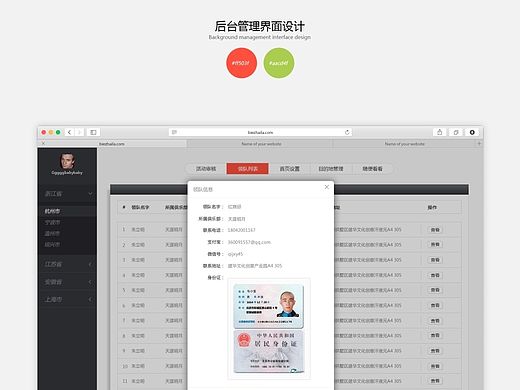Click back side of ID card image

point(269,352)
